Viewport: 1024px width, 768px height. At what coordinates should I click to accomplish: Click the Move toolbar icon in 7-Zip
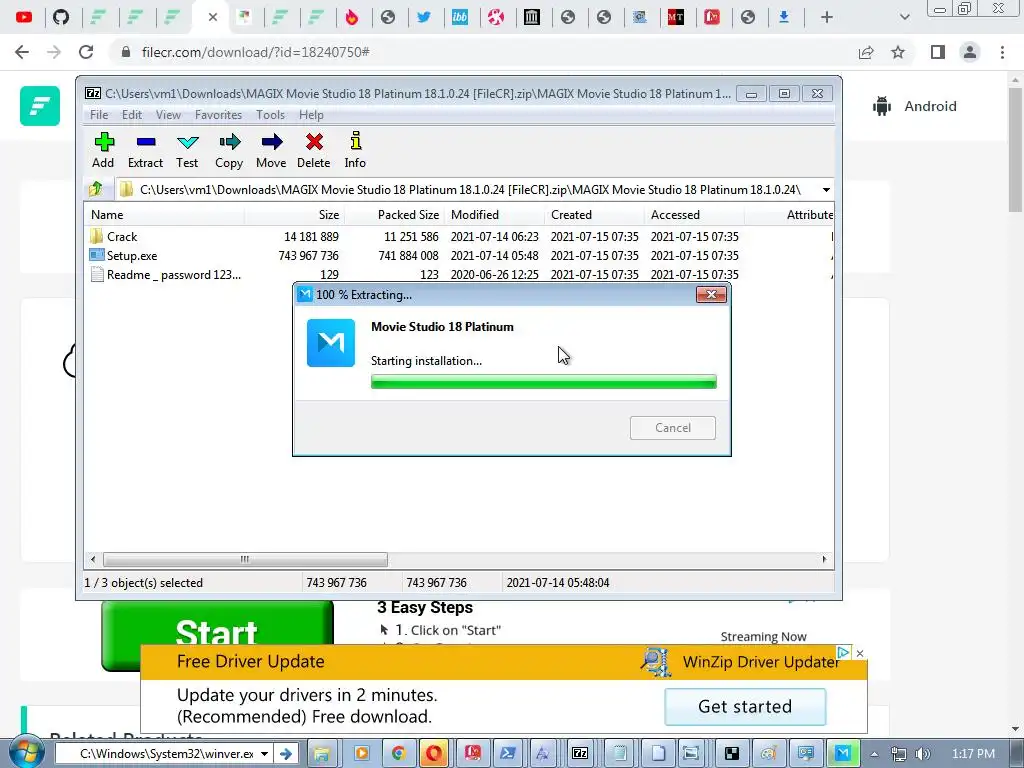(271, 151)
